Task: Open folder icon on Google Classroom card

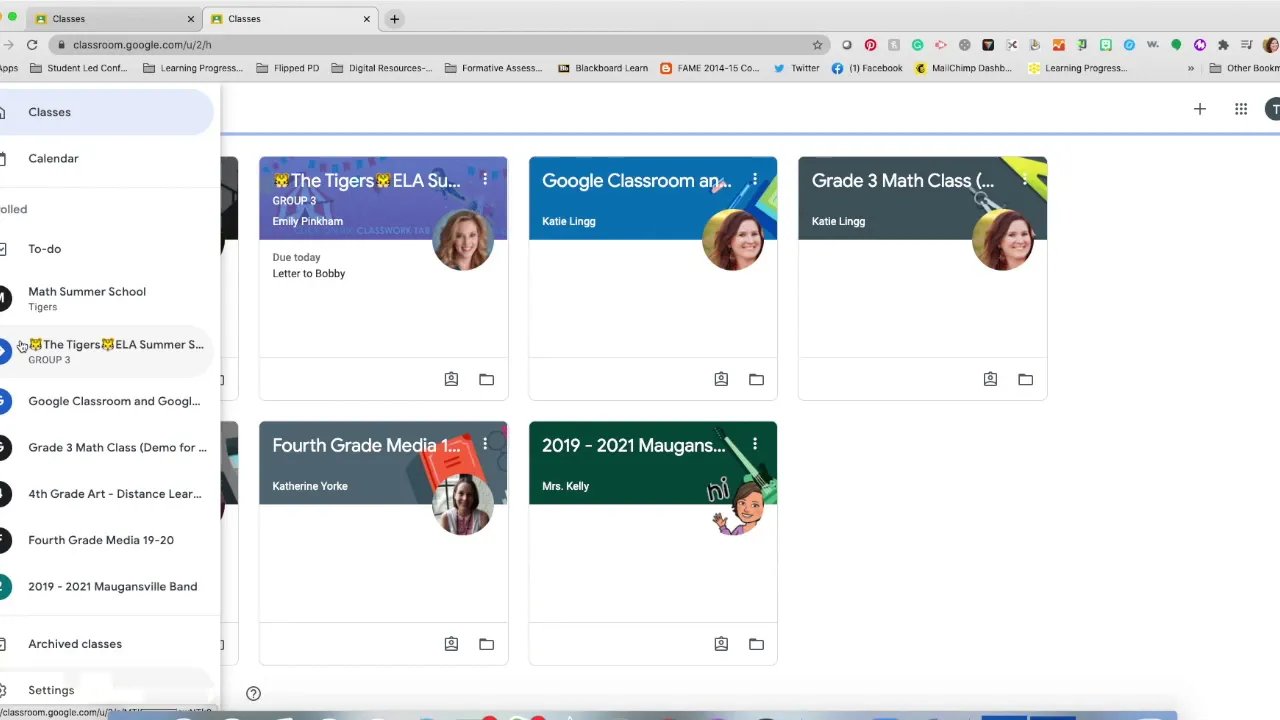Action: click(756, 379)
